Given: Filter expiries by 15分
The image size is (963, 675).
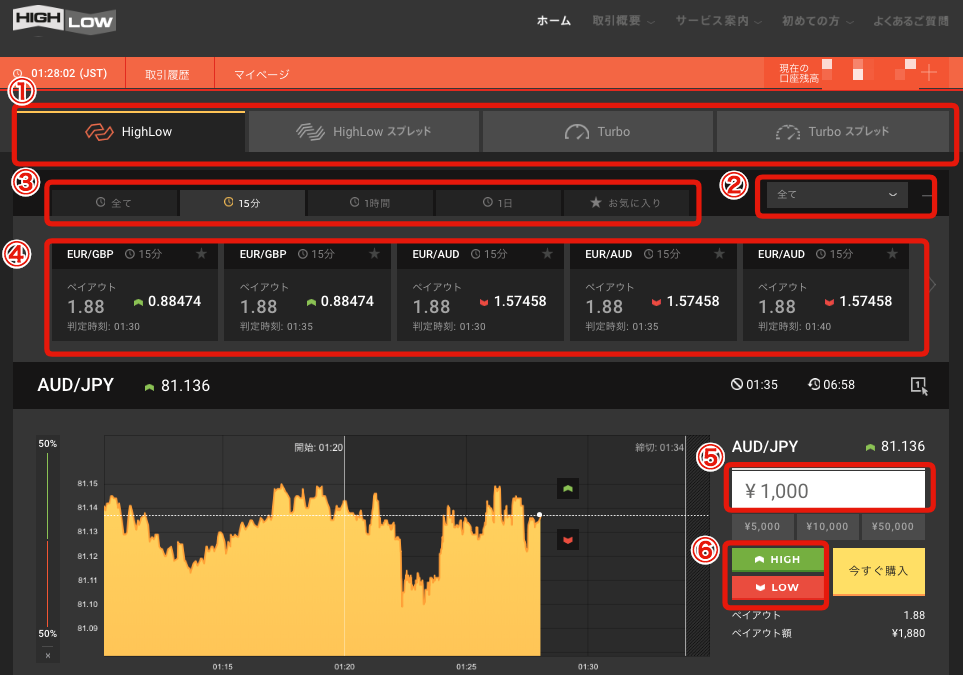Looking at the screenshot, I should point(242,203).
